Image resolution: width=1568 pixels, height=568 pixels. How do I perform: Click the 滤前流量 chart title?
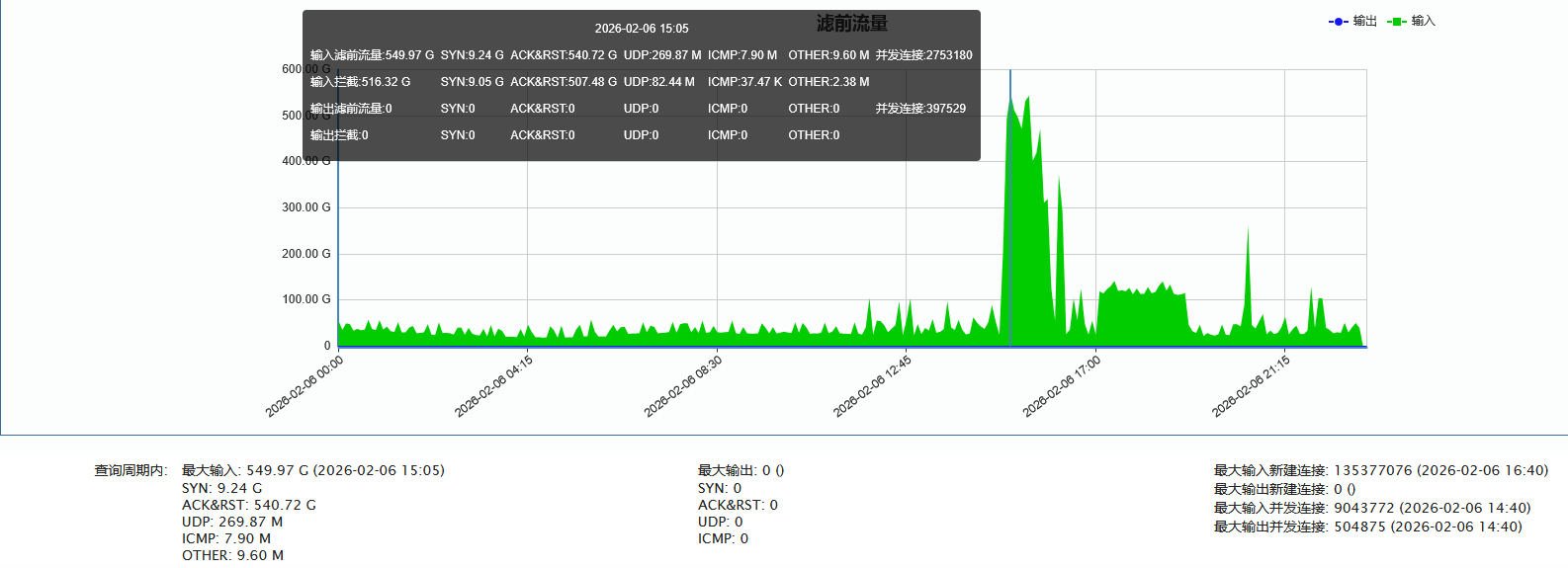(x=852, y=23)
